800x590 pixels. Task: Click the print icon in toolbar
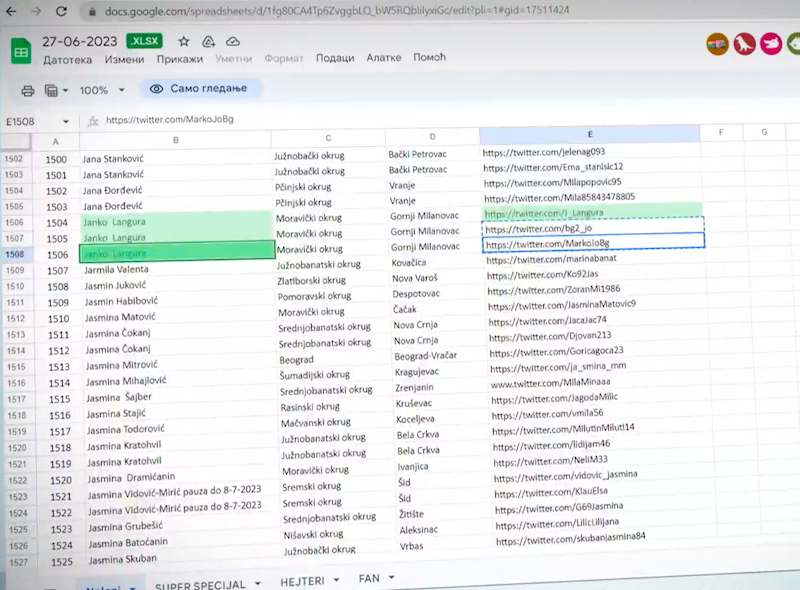pyautogui.click(x=28, y=90)
